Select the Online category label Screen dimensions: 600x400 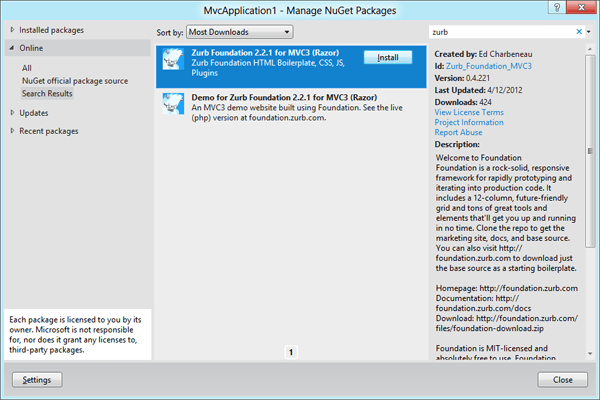(31, 48)
